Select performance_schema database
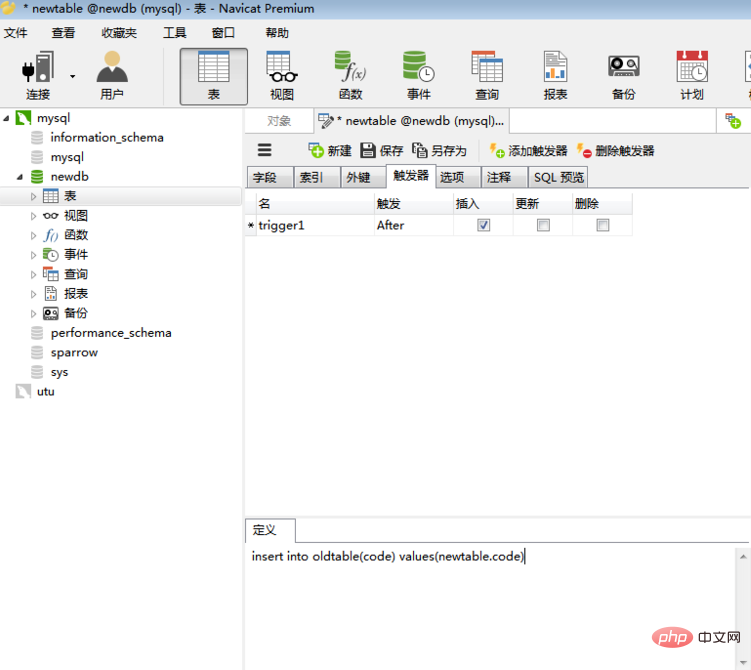This screenshot has width=751, height=670. (x=111, y=333)
